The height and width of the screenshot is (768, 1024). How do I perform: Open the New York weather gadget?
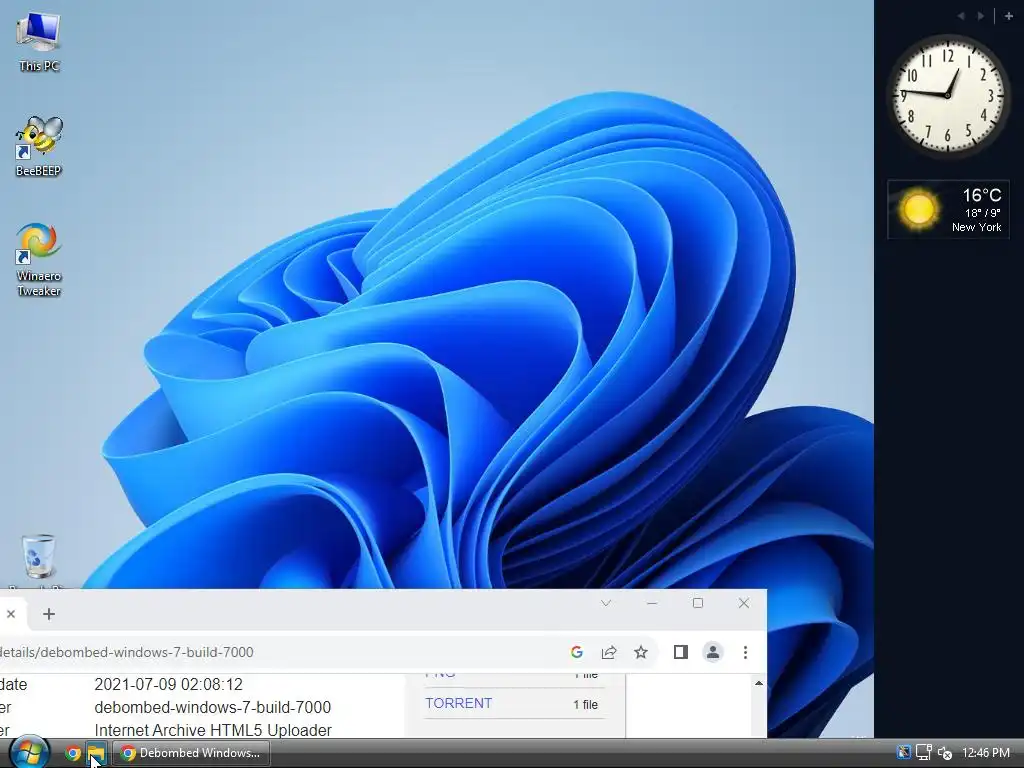tap(948, 210)
